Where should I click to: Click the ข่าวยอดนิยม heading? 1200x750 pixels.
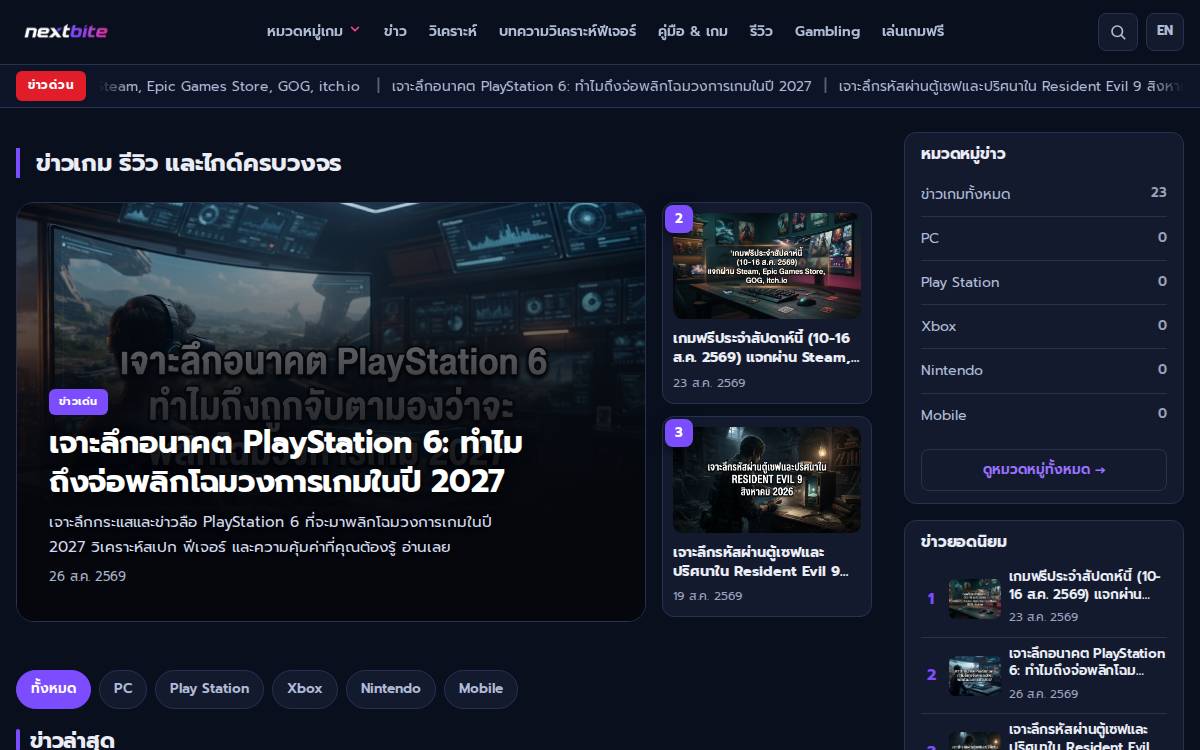[x=964, y=542]
